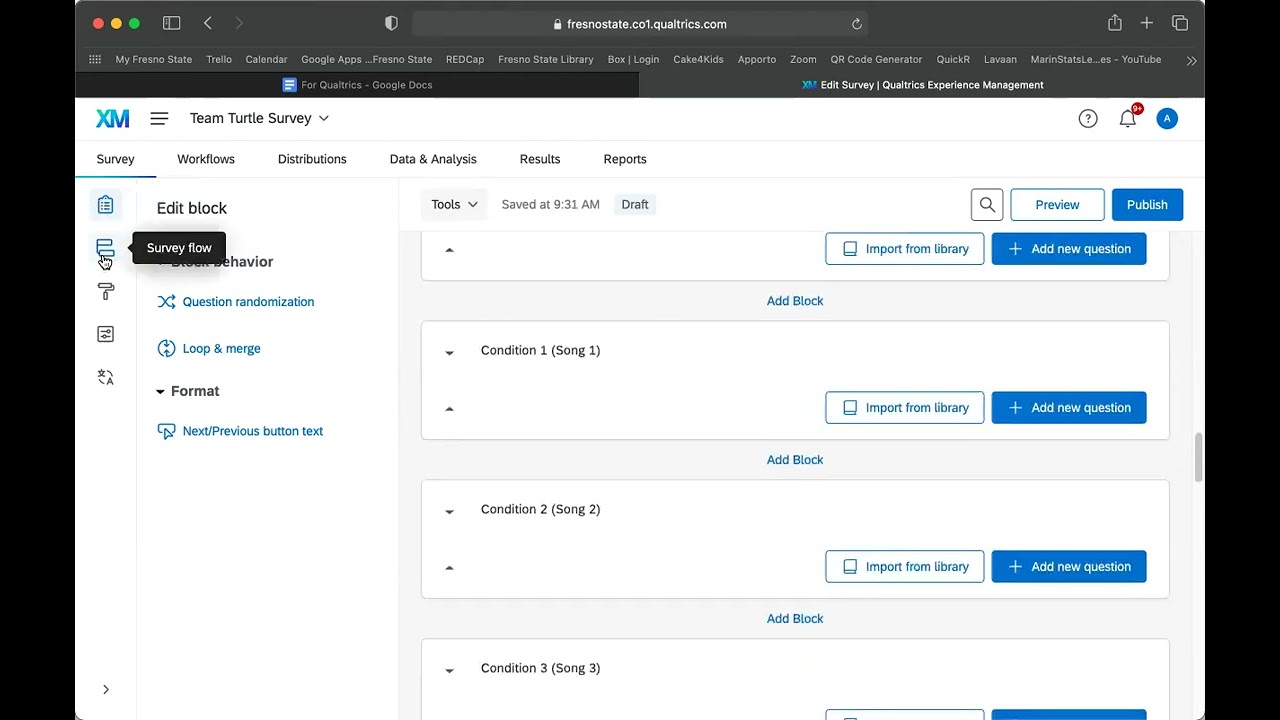Click the Loop & merge icon
The height and width of the screenshot is (720, 1280).
[167, 349]
